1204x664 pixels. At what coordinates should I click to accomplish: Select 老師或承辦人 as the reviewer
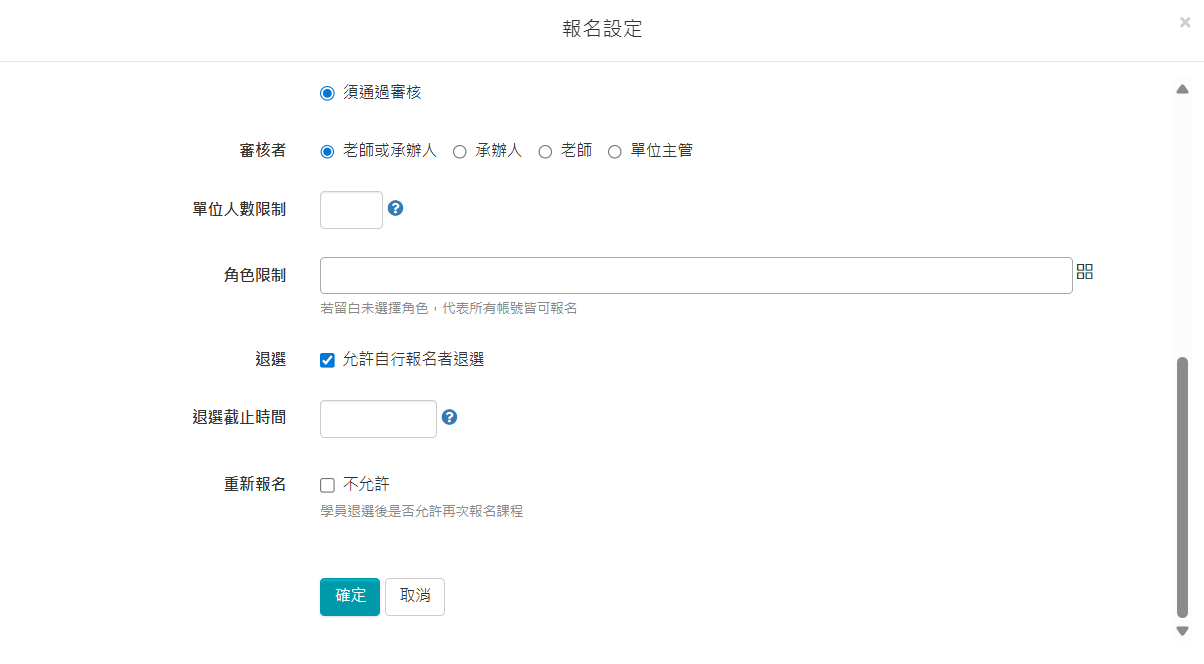[326, 150]
